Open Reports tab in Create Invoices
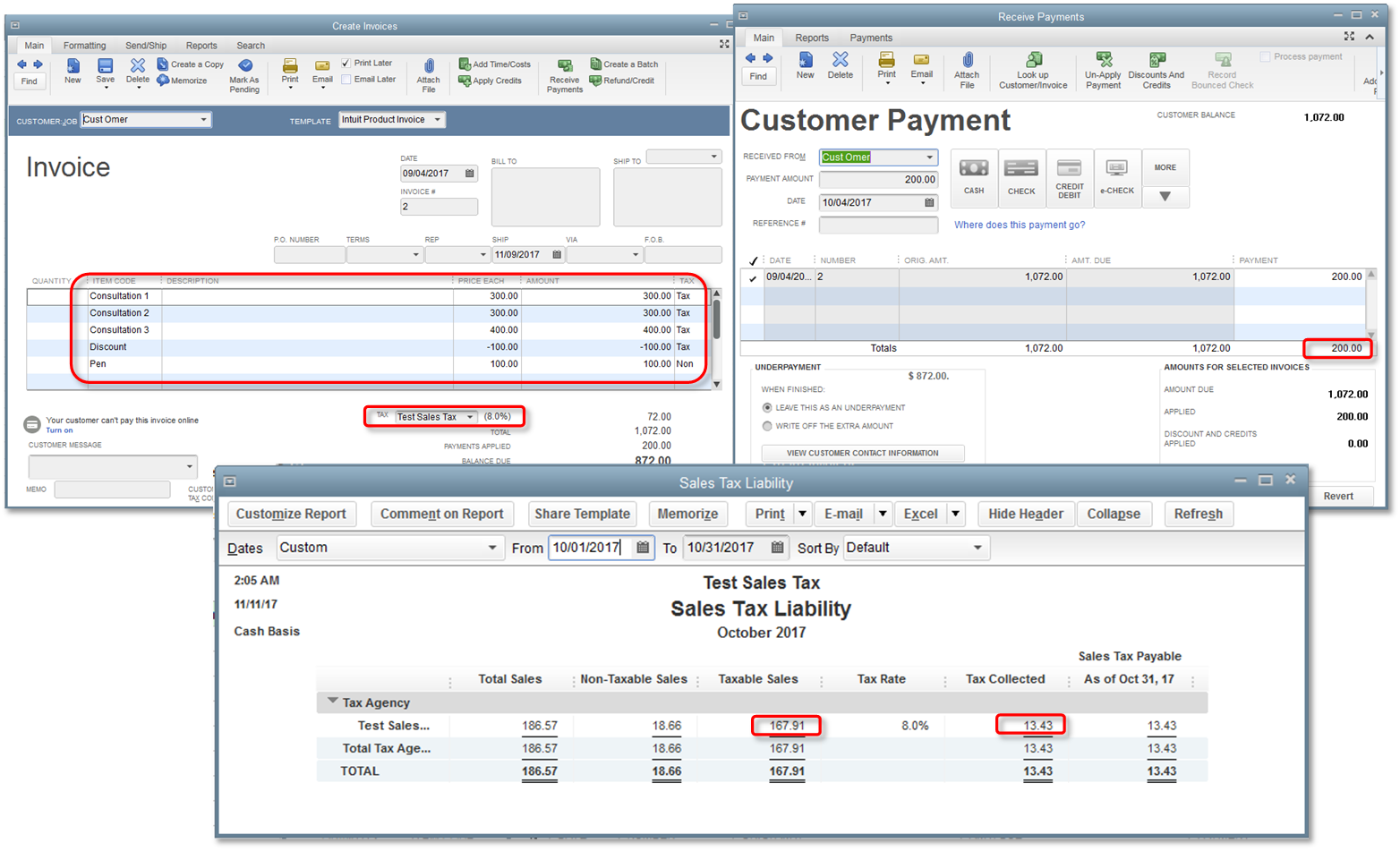1400x851 pixels. pyautogui.click(x=201, y=46)
